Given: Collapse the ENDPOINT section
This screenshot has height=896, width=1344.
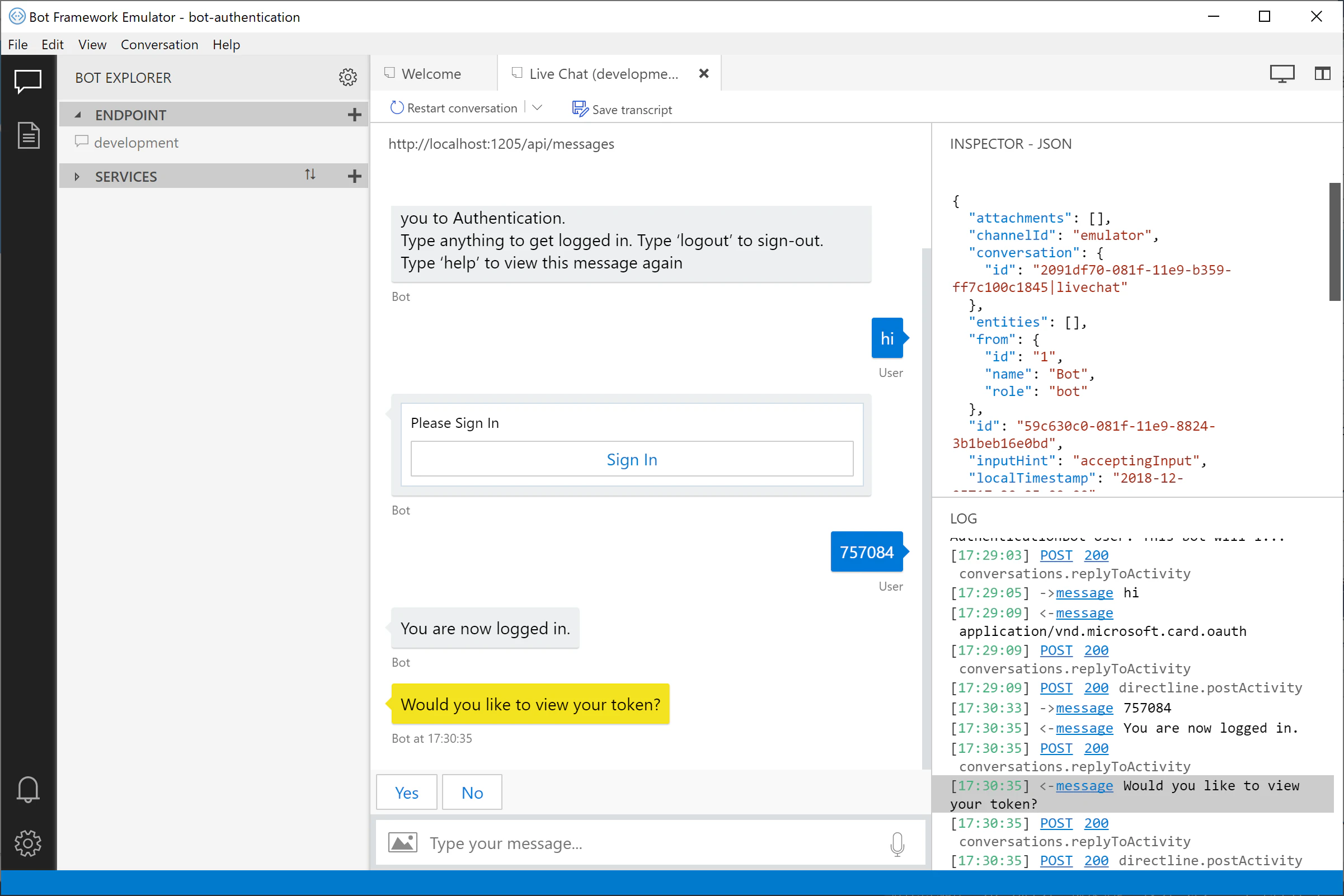Looking at the screenshot, I should [x=78, y=115].
